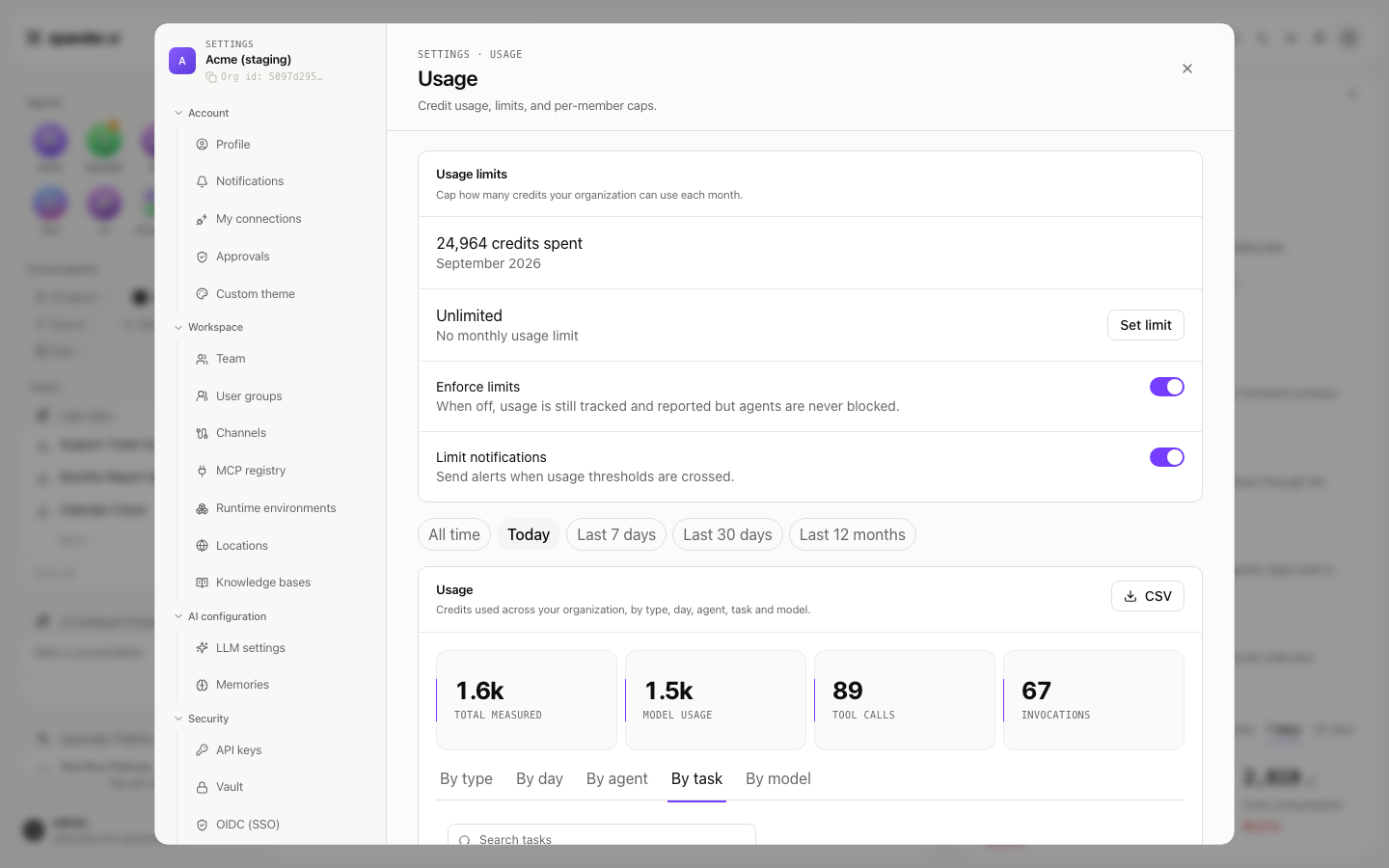Image resolution: width=1389 pixels, height=868 pixels.
Task: Switch to the By day tab
Action: 539,779
